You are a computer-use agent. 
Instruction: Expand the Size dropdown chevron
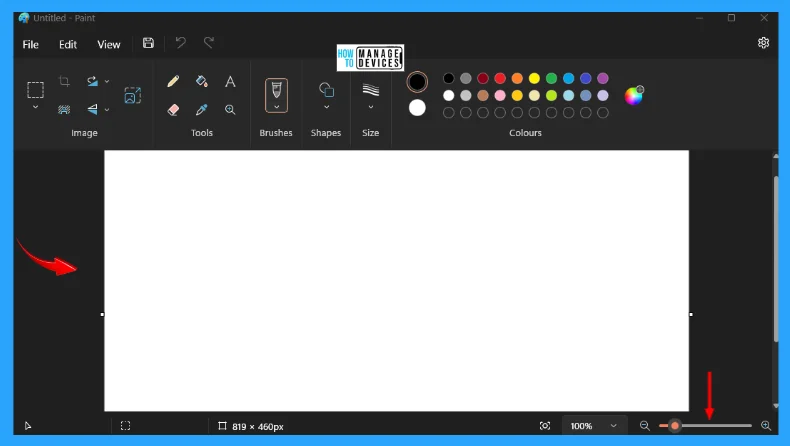point(371,107)
